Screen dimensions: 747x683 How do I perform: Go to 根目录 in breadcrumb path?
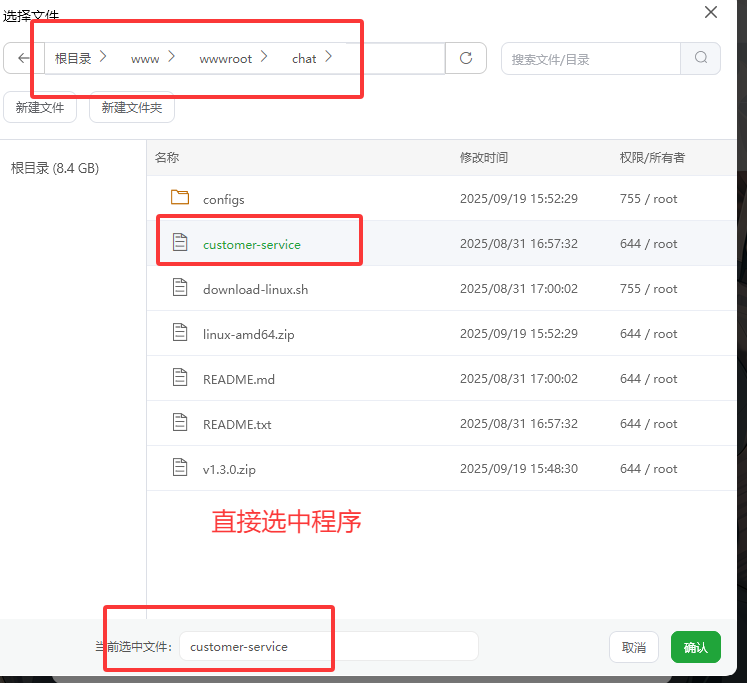tap(73, 59)
